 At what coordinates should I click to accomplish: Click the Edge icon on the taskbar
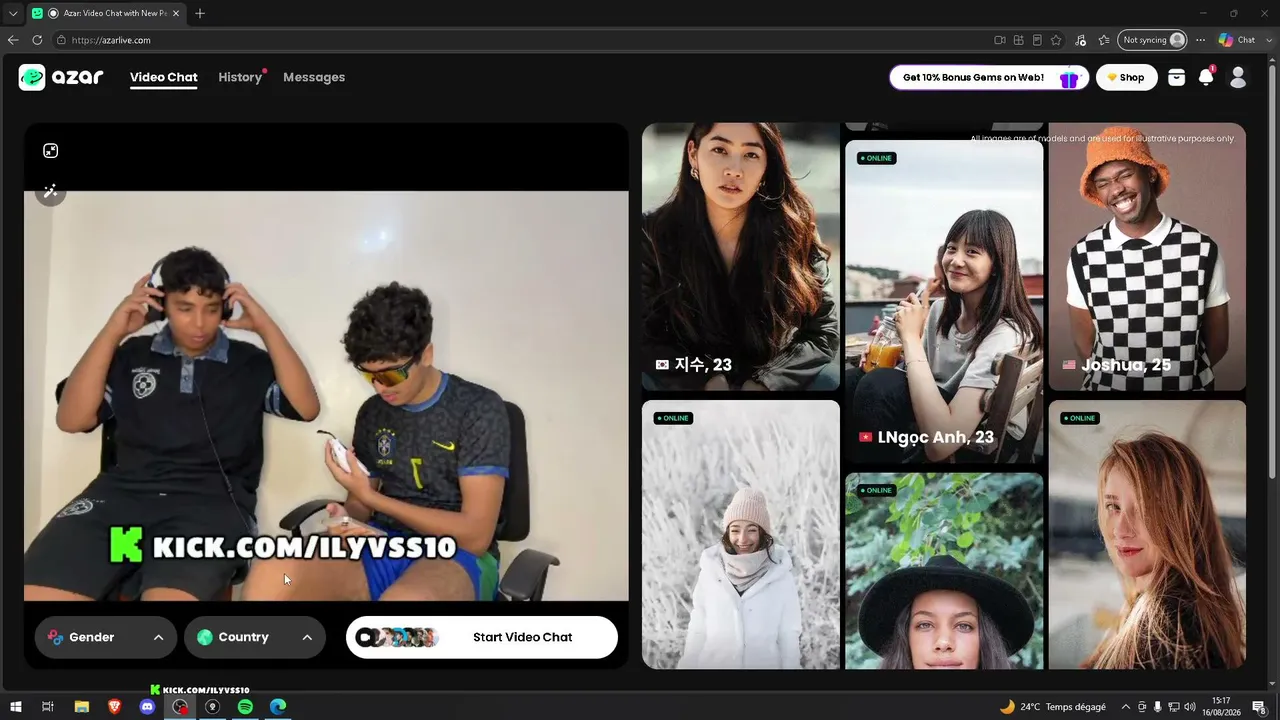pos(278,707)
